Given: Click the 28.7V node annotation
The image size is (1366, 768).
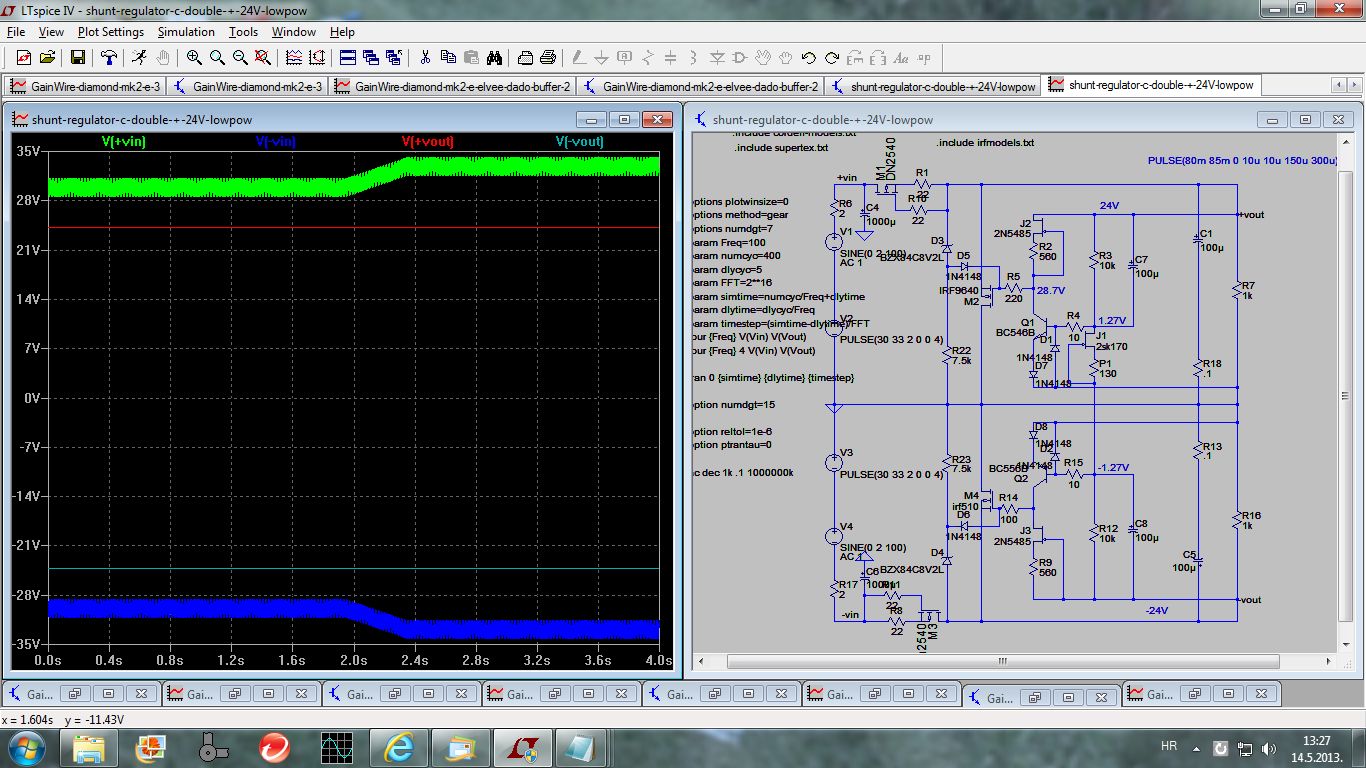Looking at the screenshot, I should [x=1050, y=290].
